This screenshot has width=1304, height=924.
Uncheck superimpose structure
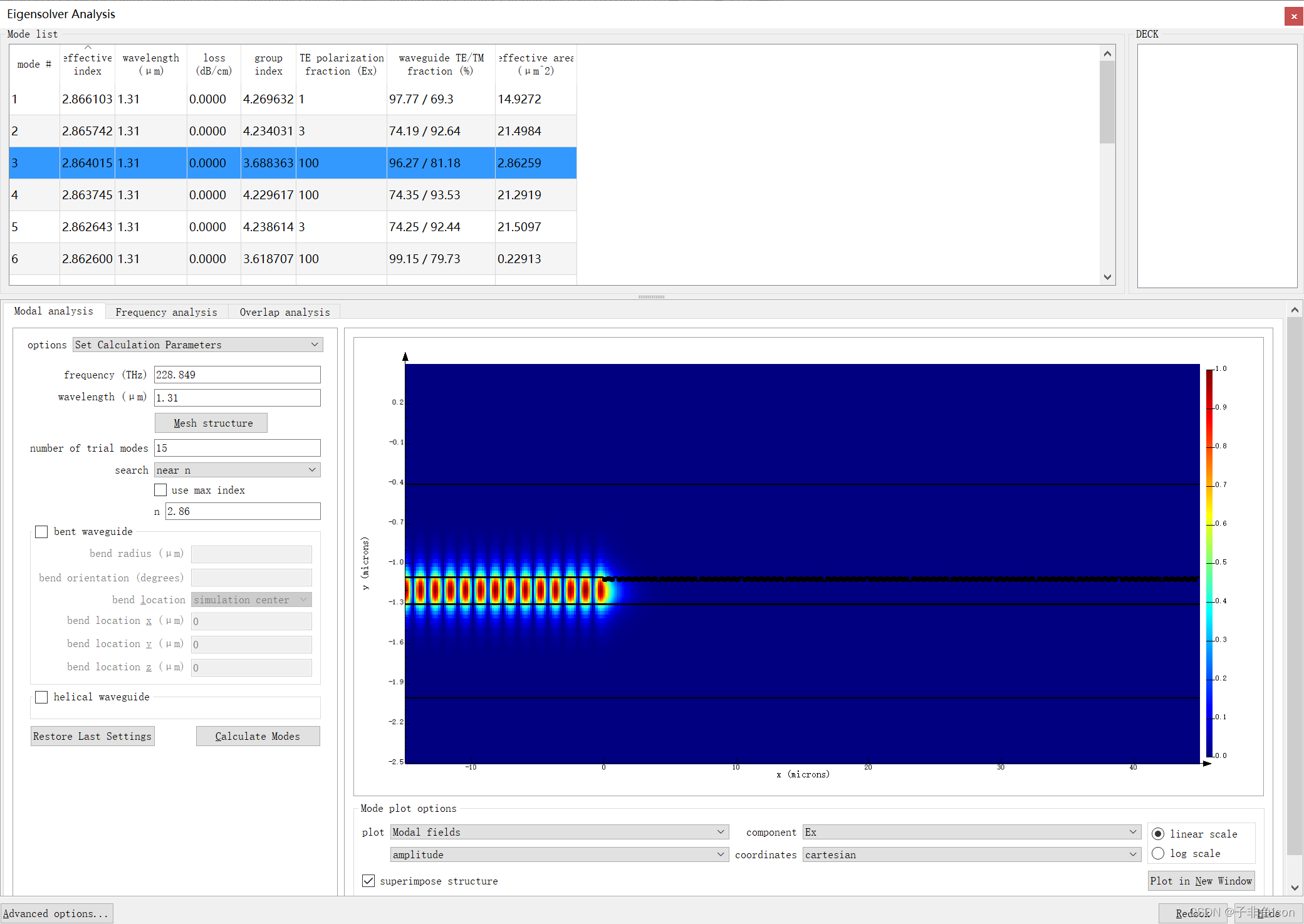(368, 881)
